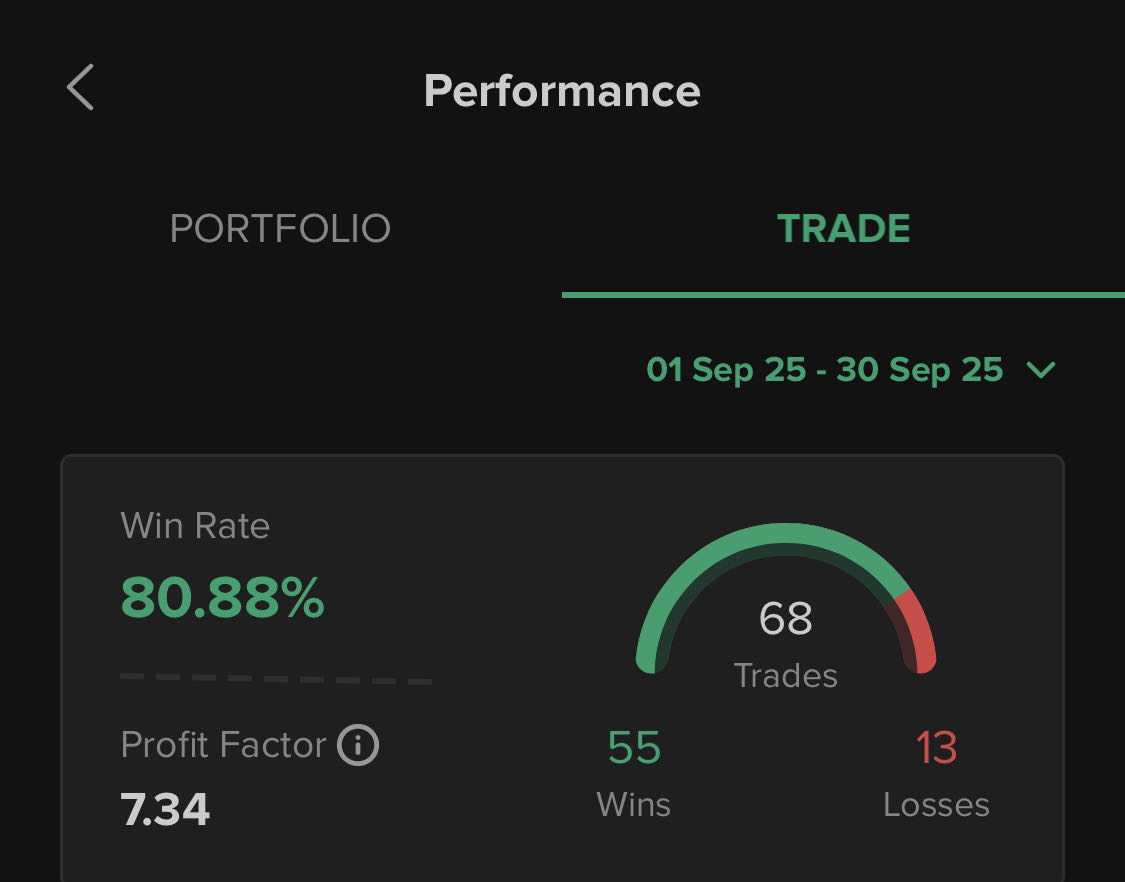Click the Win Rate label
1125x882 pixels.
[x=195, y=526]
